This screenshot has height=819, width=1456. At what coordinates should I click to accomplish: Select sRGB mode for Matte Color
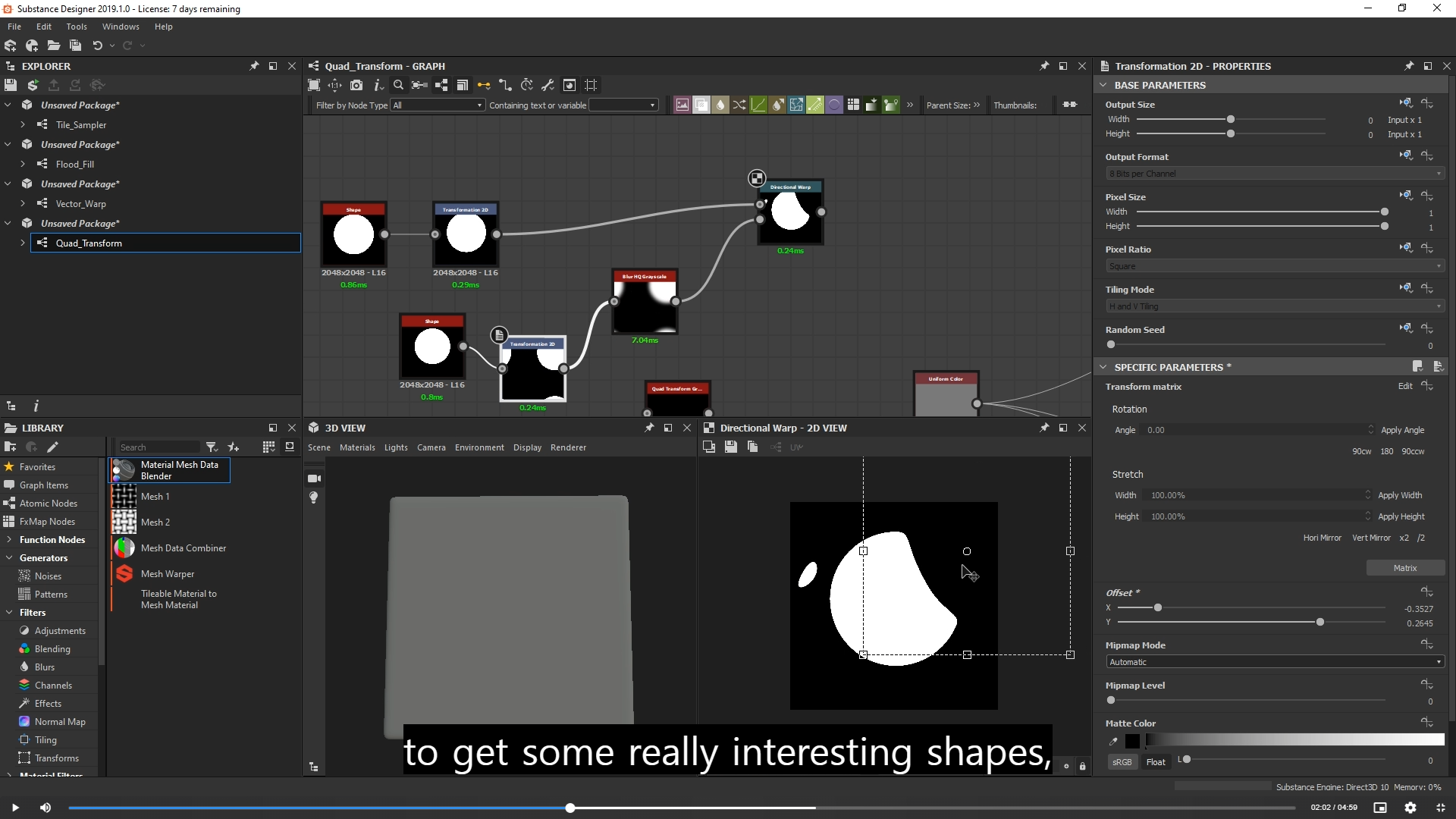pyautogui.click(x=1122, y=762)
